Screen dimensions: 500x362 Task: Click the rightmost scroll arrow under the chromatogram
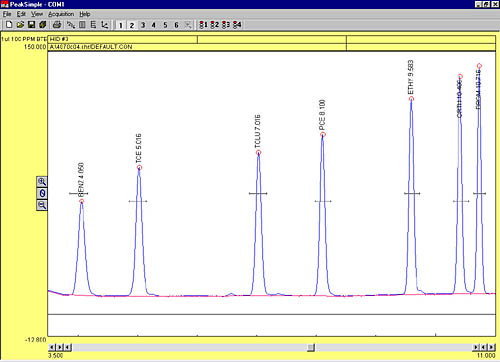[492, 348]
